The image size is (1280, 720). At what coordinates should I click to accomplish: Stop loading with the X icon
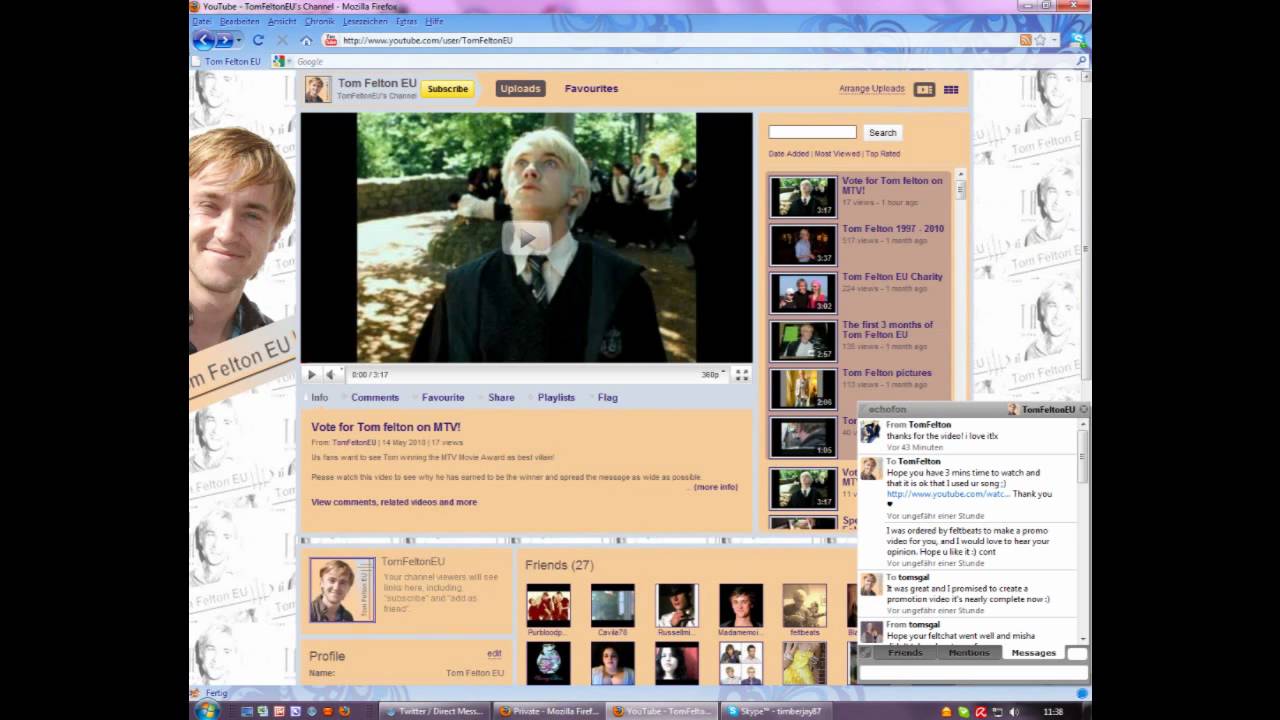pos(282,40)
